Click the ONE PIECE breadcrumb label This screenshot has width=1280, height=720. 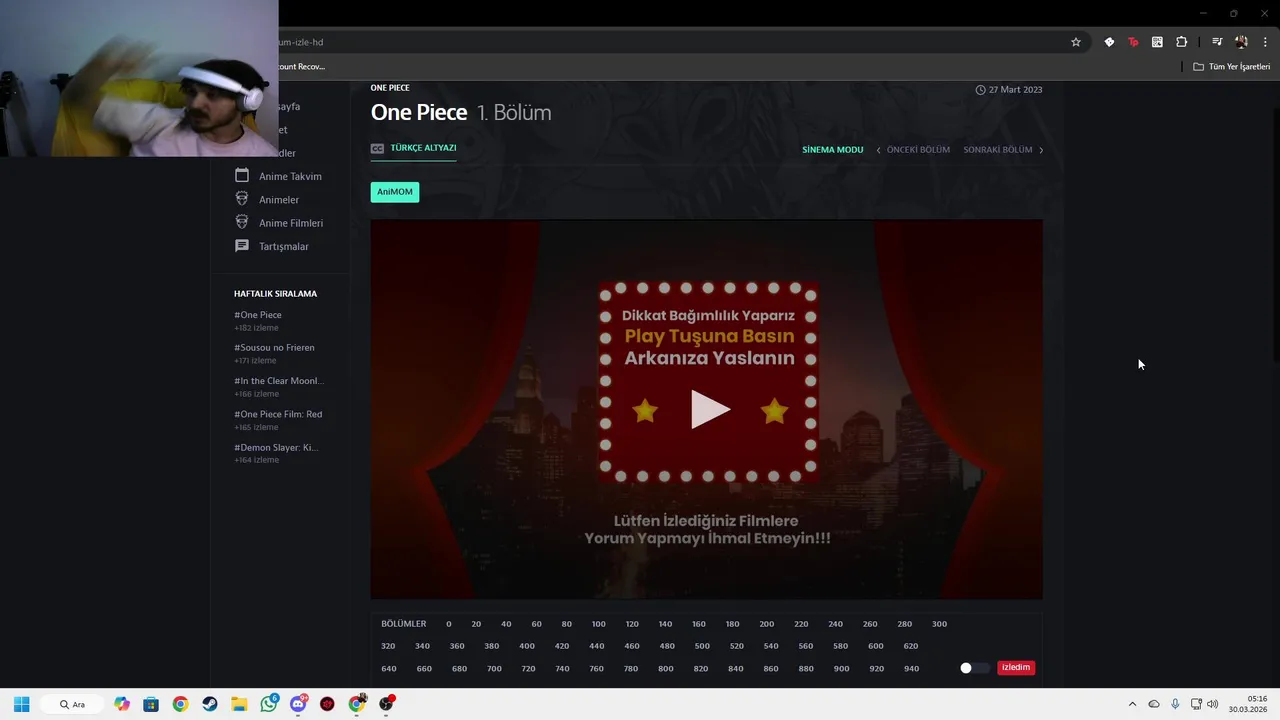tap(390, 88)
